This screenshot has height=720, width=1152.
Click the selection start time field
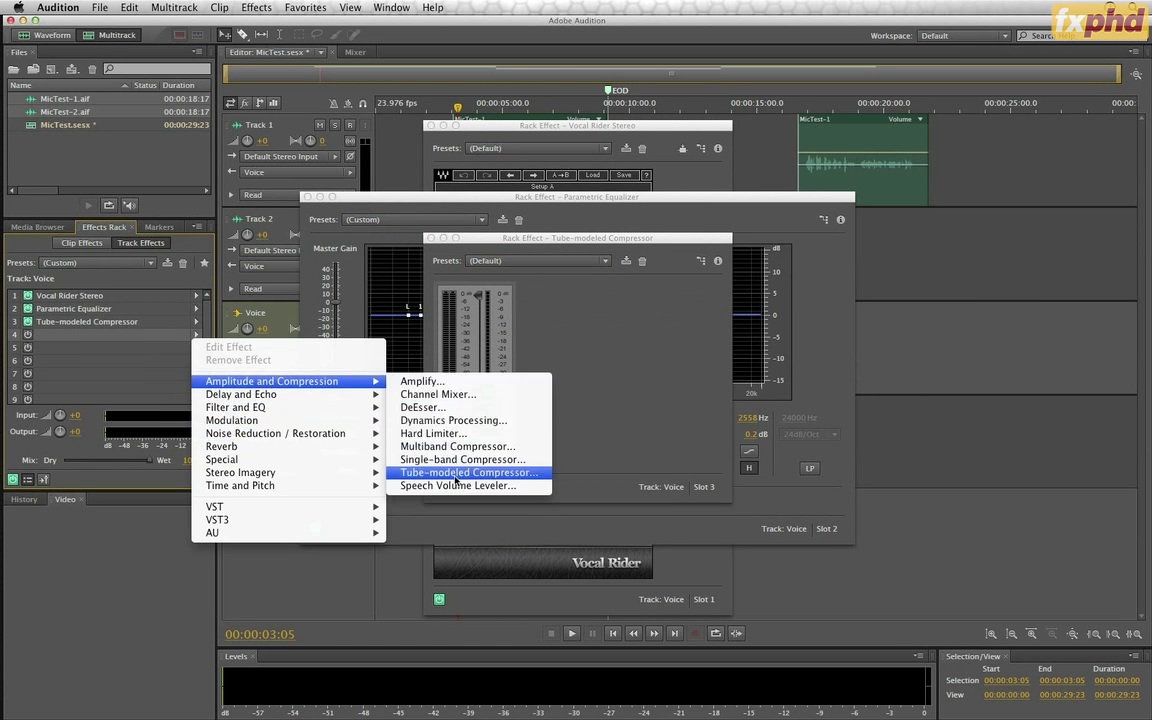[1006, 681]
